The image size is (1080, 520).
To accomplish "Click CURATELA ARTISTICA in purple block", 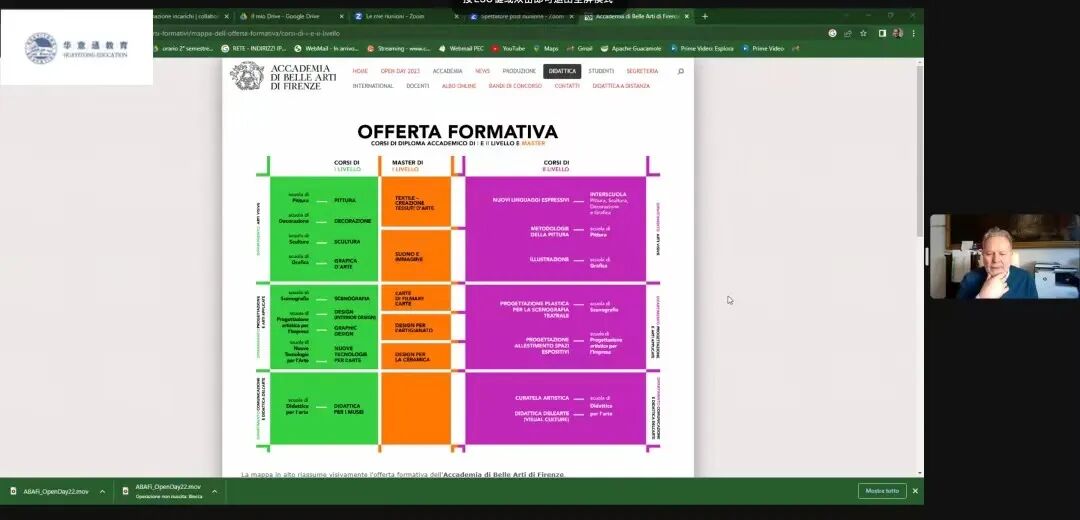I will 542,398.
